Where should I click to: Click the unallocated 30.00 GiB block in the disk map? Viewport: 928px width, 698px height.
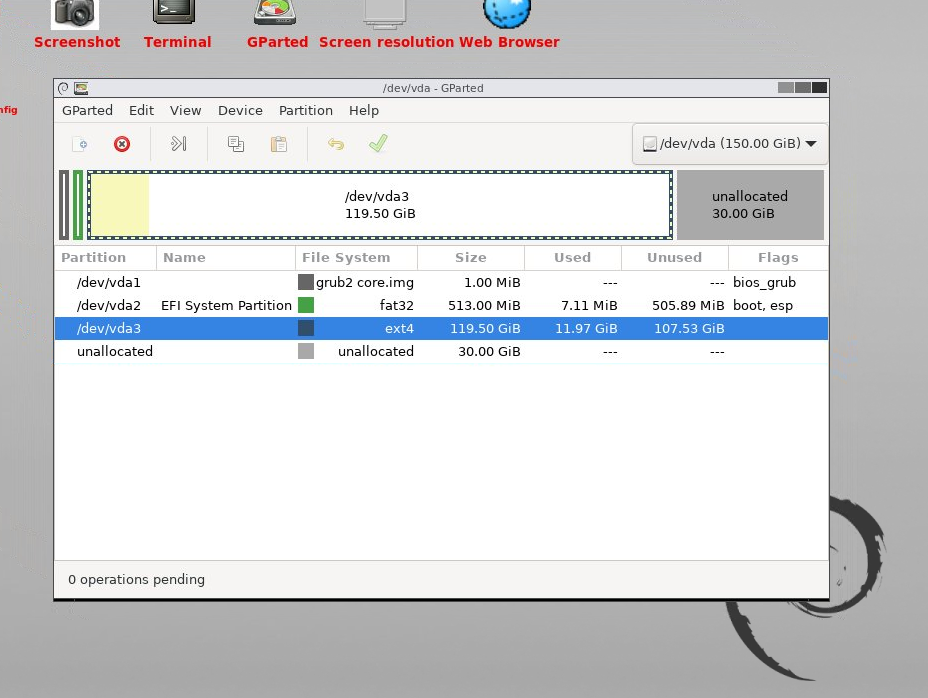tap(750, 205)
